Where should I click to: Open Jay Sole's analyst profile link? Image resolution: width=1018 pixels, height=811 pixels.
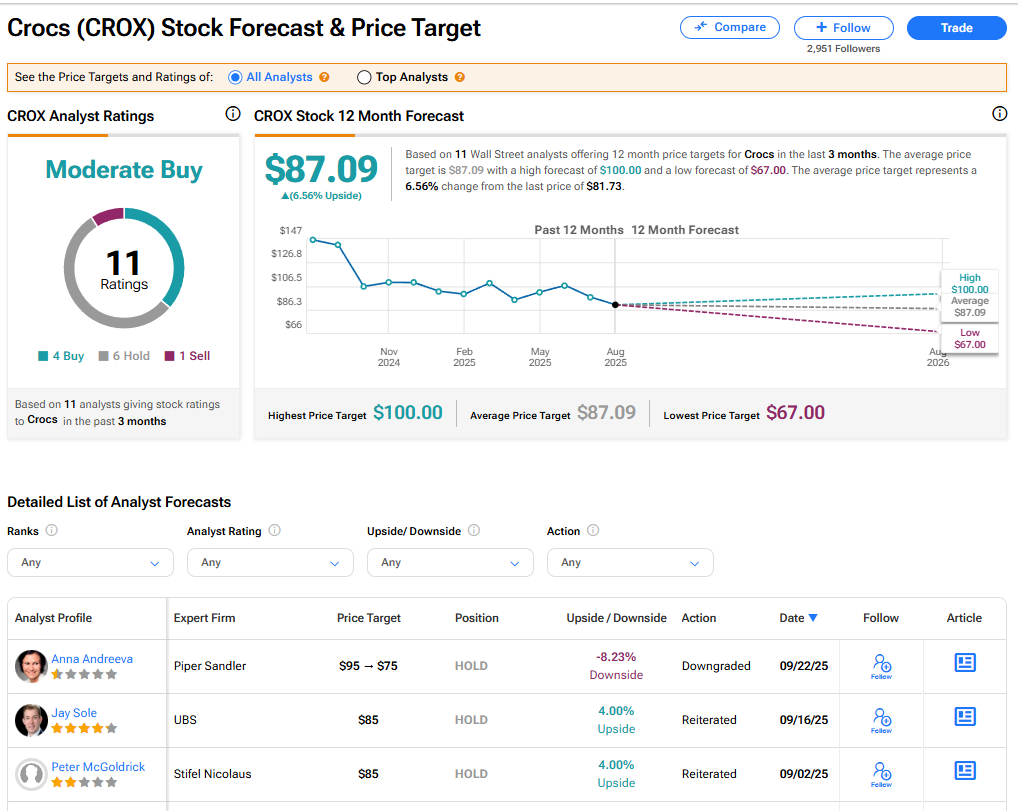point(74,712)
